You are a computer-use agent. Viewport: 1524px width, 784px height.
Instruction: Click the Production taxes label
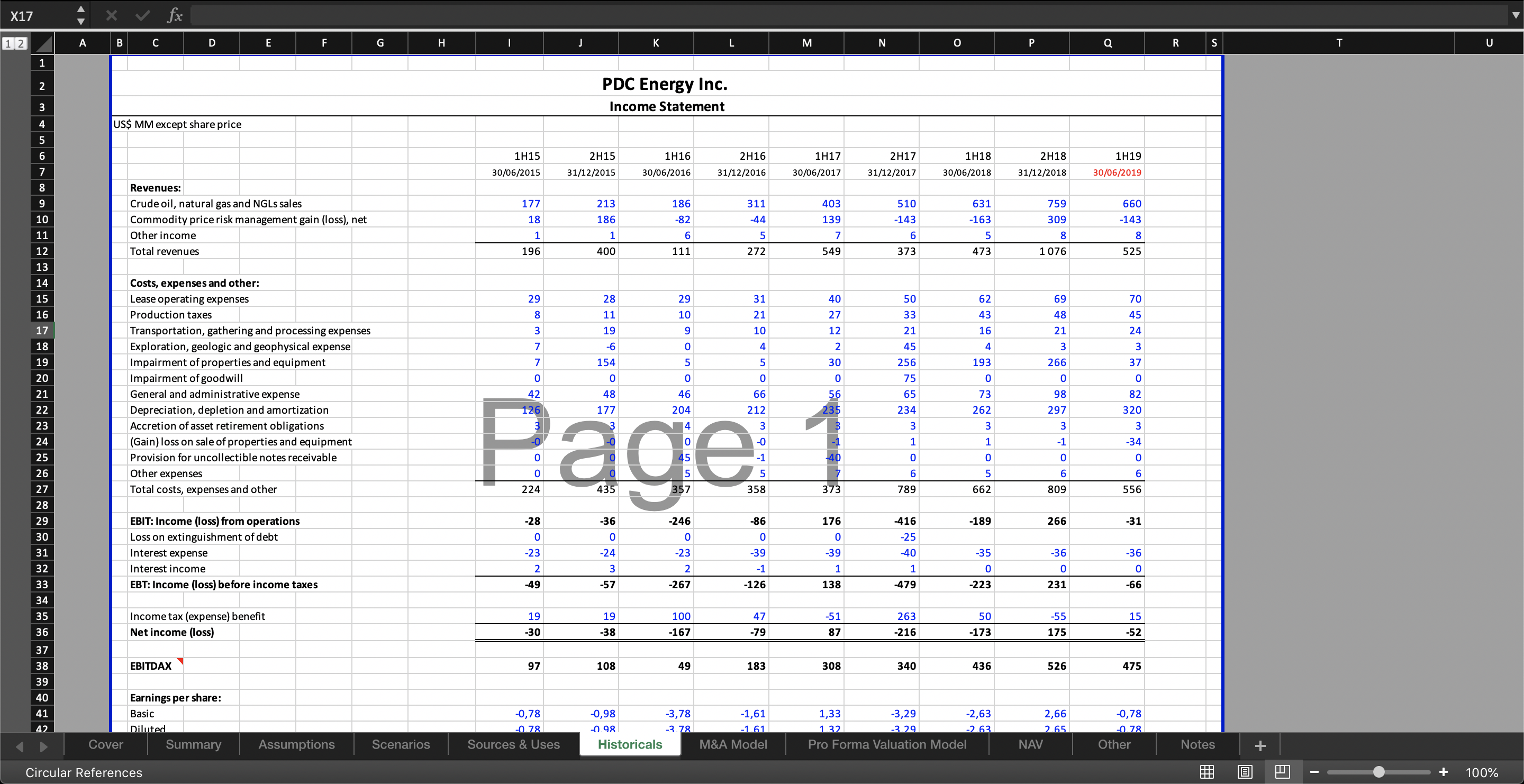(171, 315)
